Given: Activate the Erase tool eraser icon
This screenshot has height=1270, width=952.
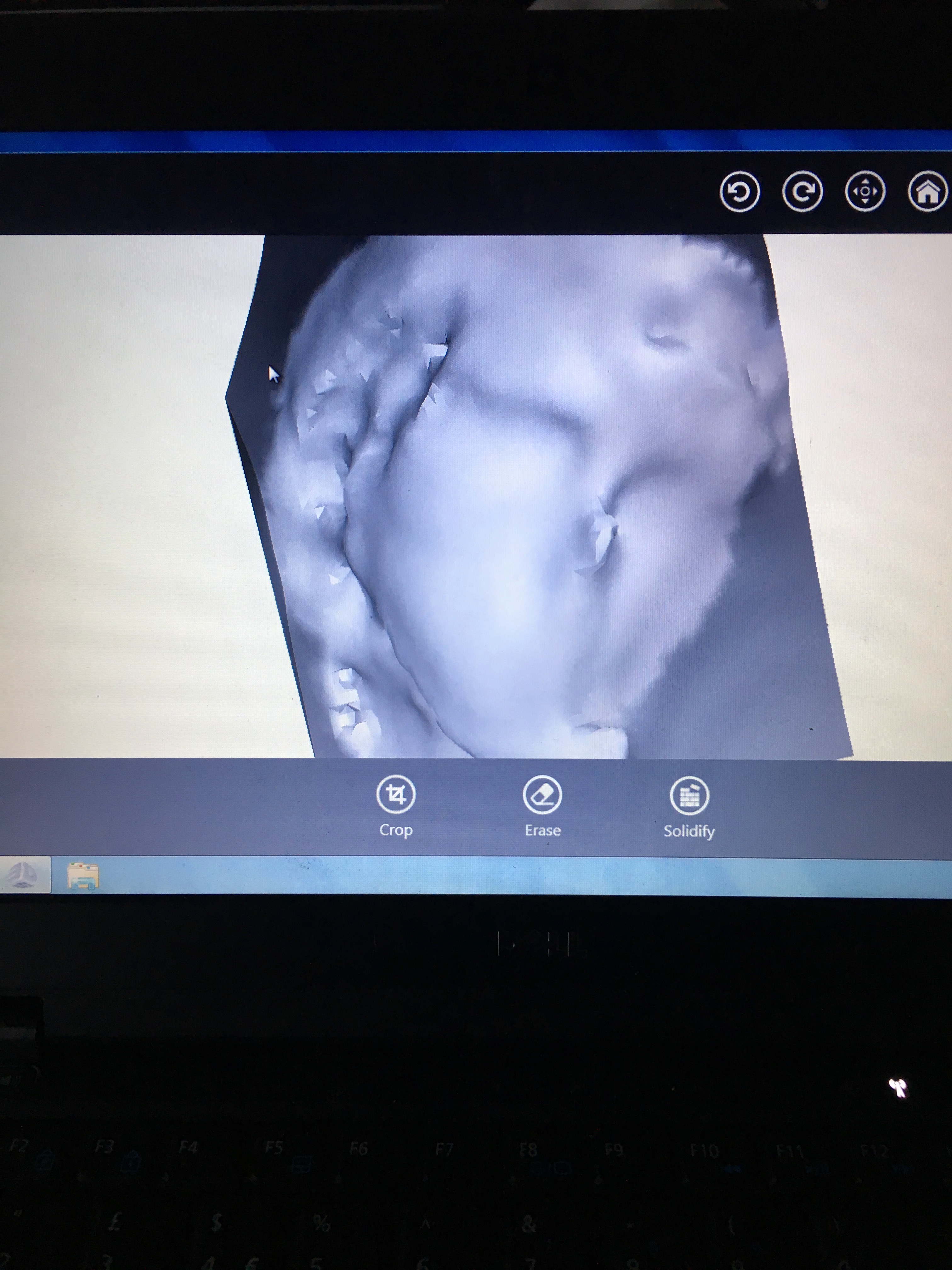Looking at the screenshot, I should point(542,795).
